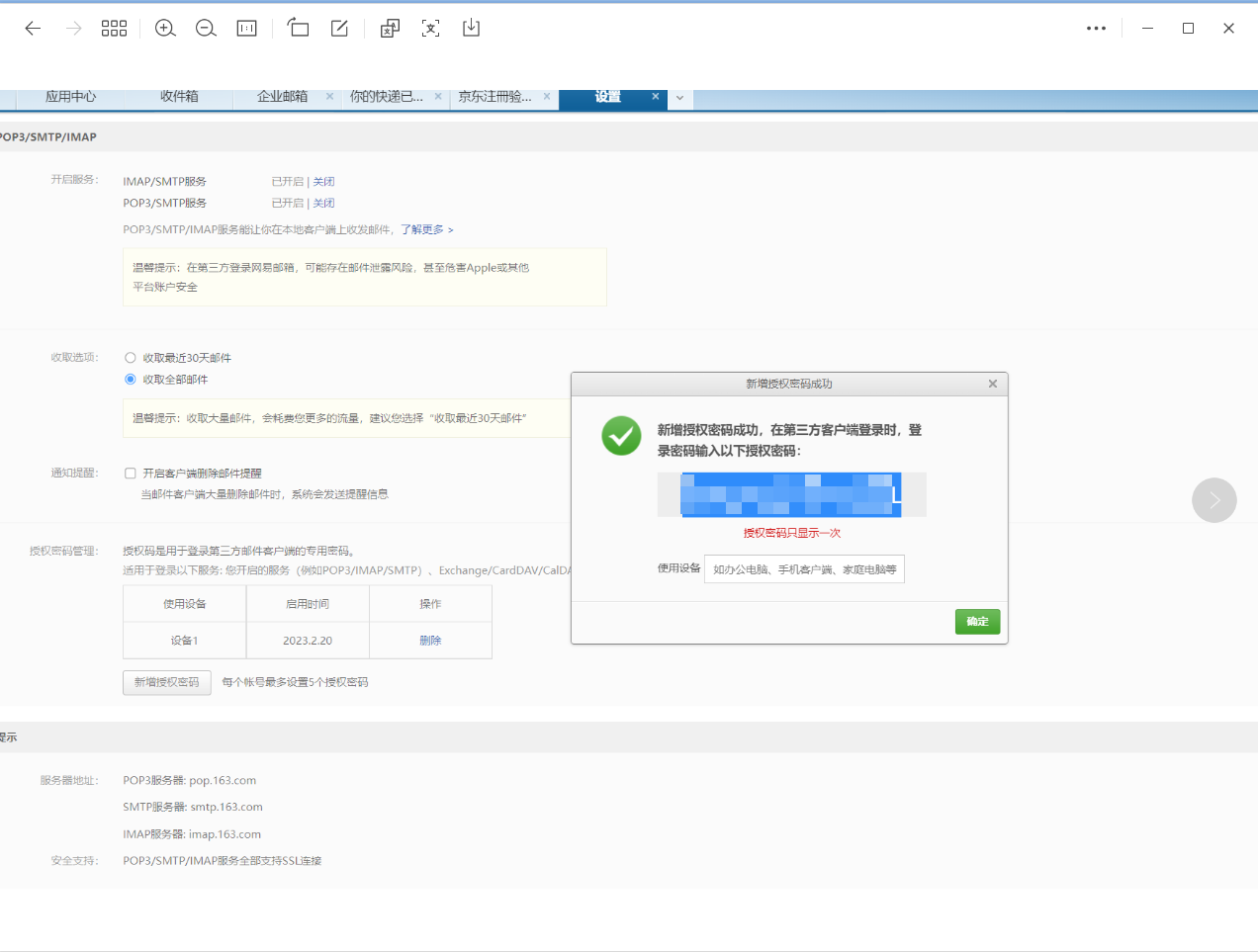Select the 1:1 actual size icon
The width and height of the screenshot is (1258, 952).
pos(245,28)
